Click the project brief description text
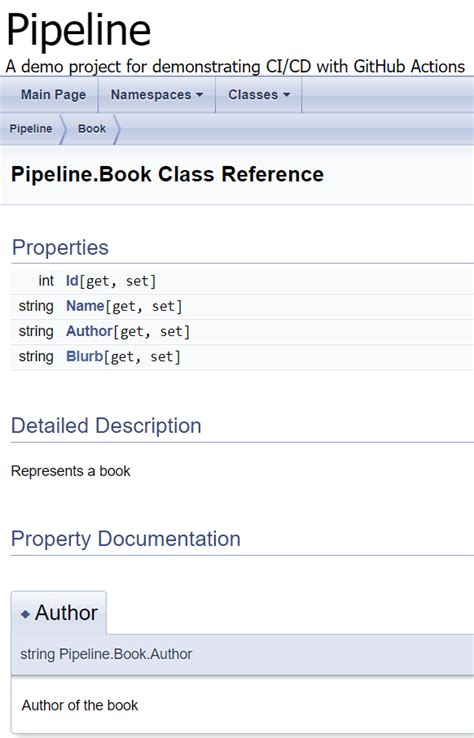The width and height of the screenshot is (474, 738). (235, 66)
